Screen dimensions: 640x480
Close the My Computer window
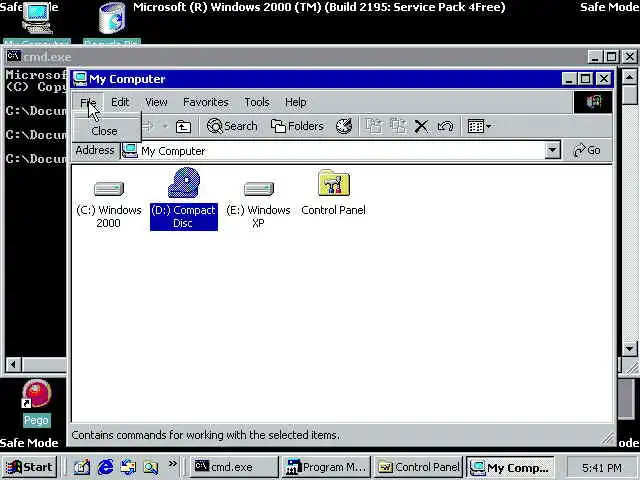(x=604, y=79)
